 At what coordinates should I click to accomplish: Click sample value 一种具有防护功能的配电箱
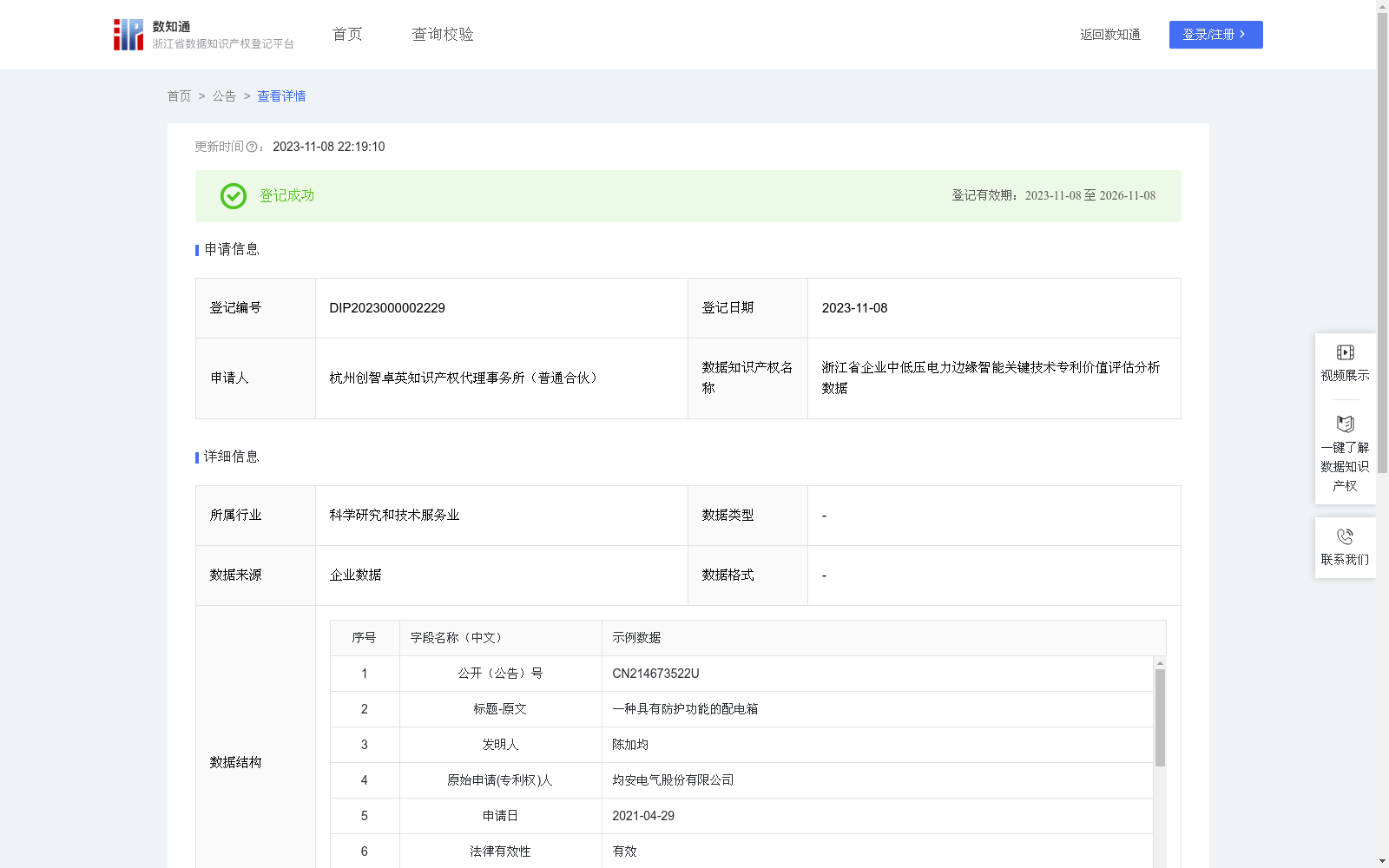click(685, 709)
